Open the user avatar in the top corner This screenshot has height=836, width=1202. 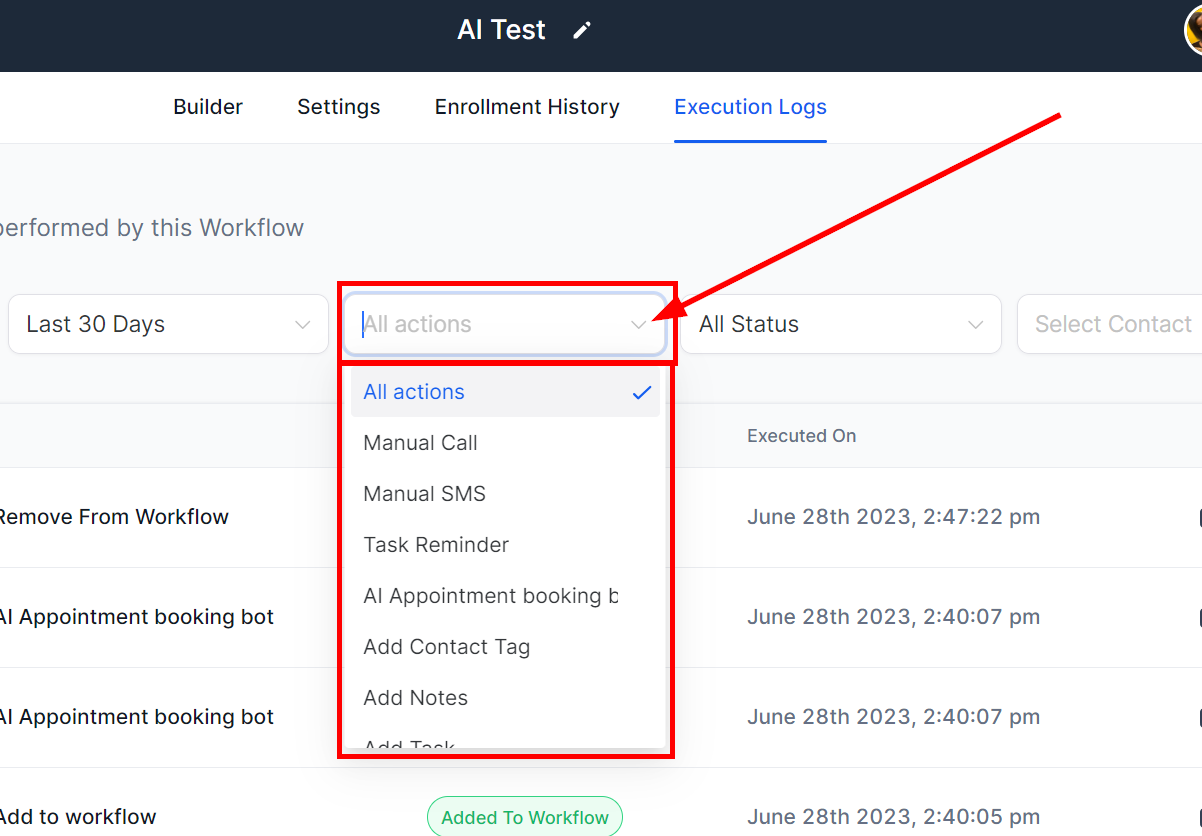pyautogui.click(x=1194, y=30)
